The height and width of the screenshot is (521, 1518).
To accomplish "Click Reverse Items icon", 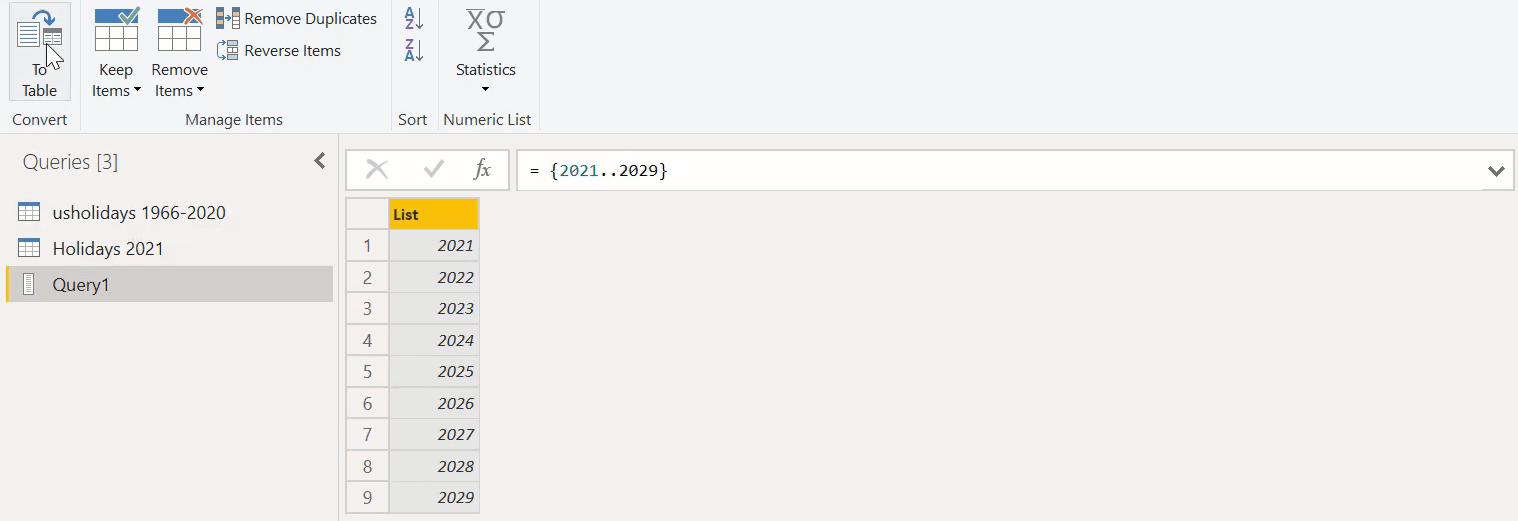I will pos(228,51).
